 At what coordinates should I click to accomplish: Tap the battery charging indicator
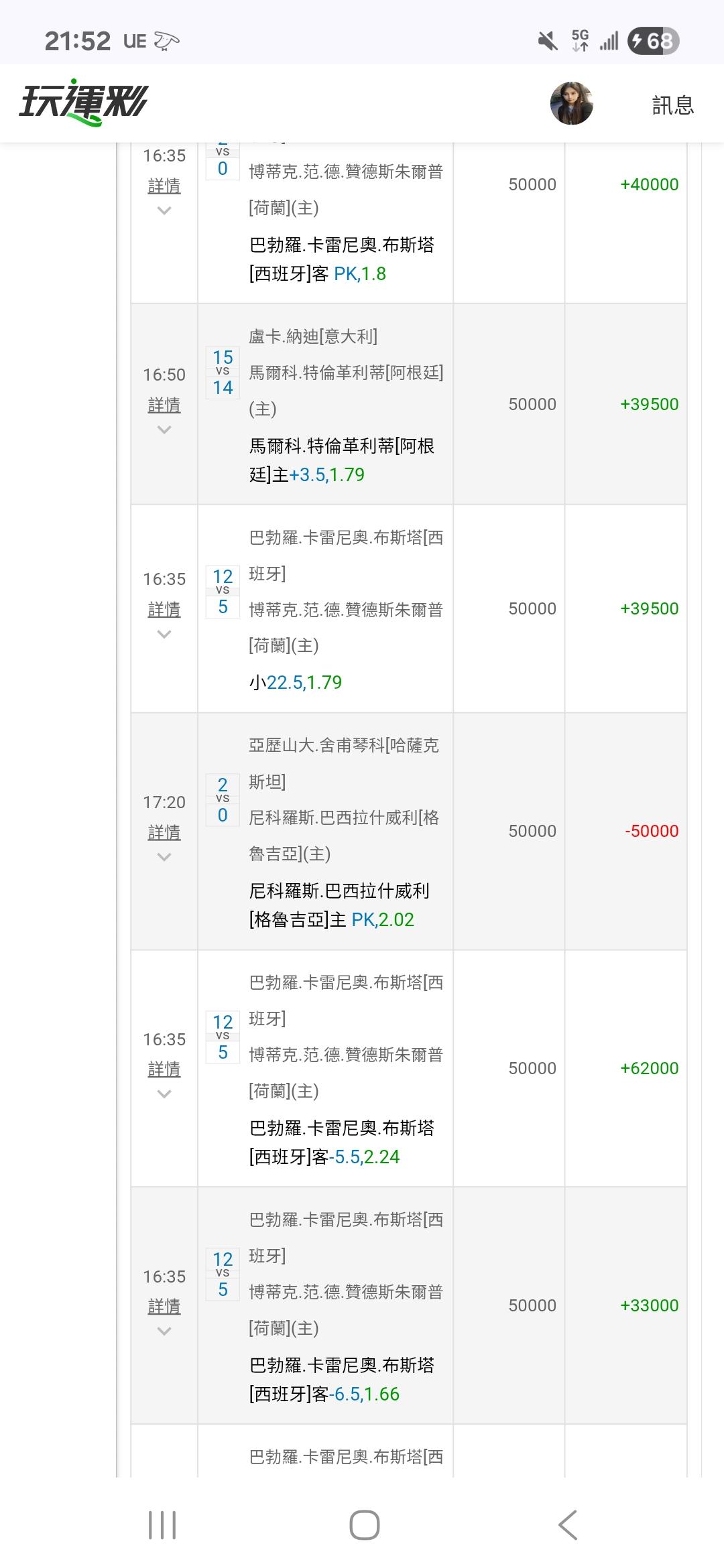pos(653,42)
